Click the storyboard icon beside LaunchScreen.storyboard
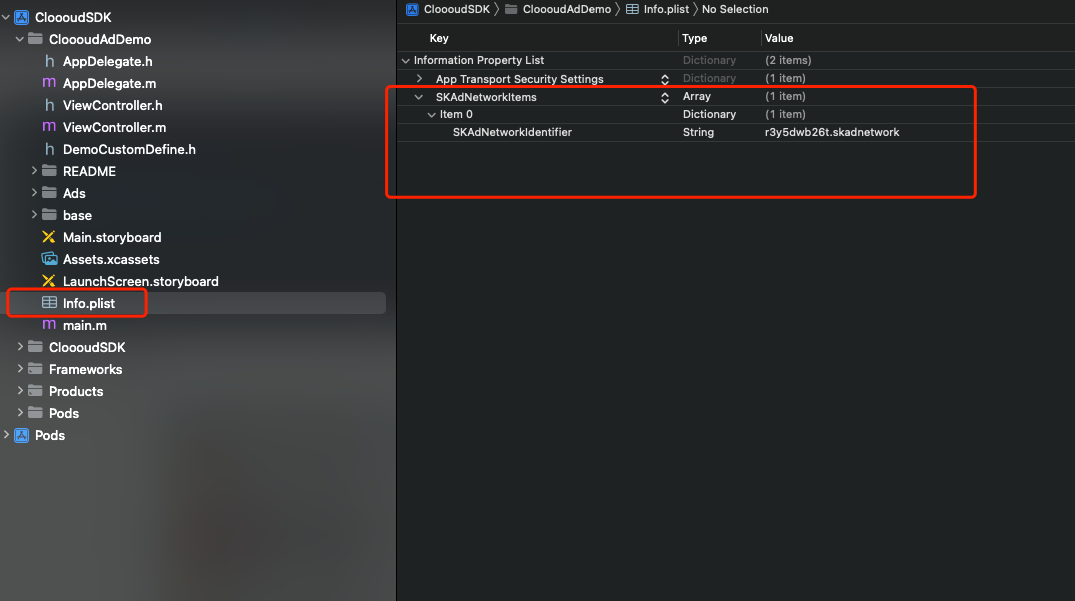 (49, 281)
